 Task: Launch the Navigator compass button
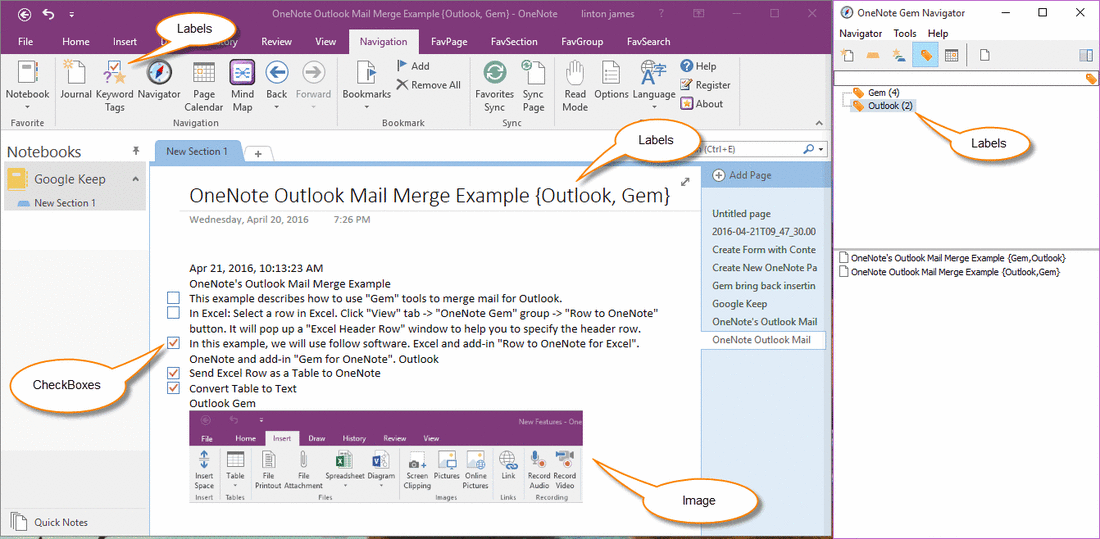click(x=159, y=81)
